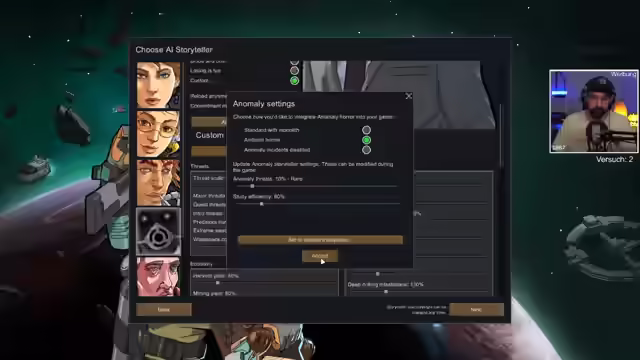Select the Randy storyteller portrait with cigarette
This screenshot has width=640, height=360.
158,182
